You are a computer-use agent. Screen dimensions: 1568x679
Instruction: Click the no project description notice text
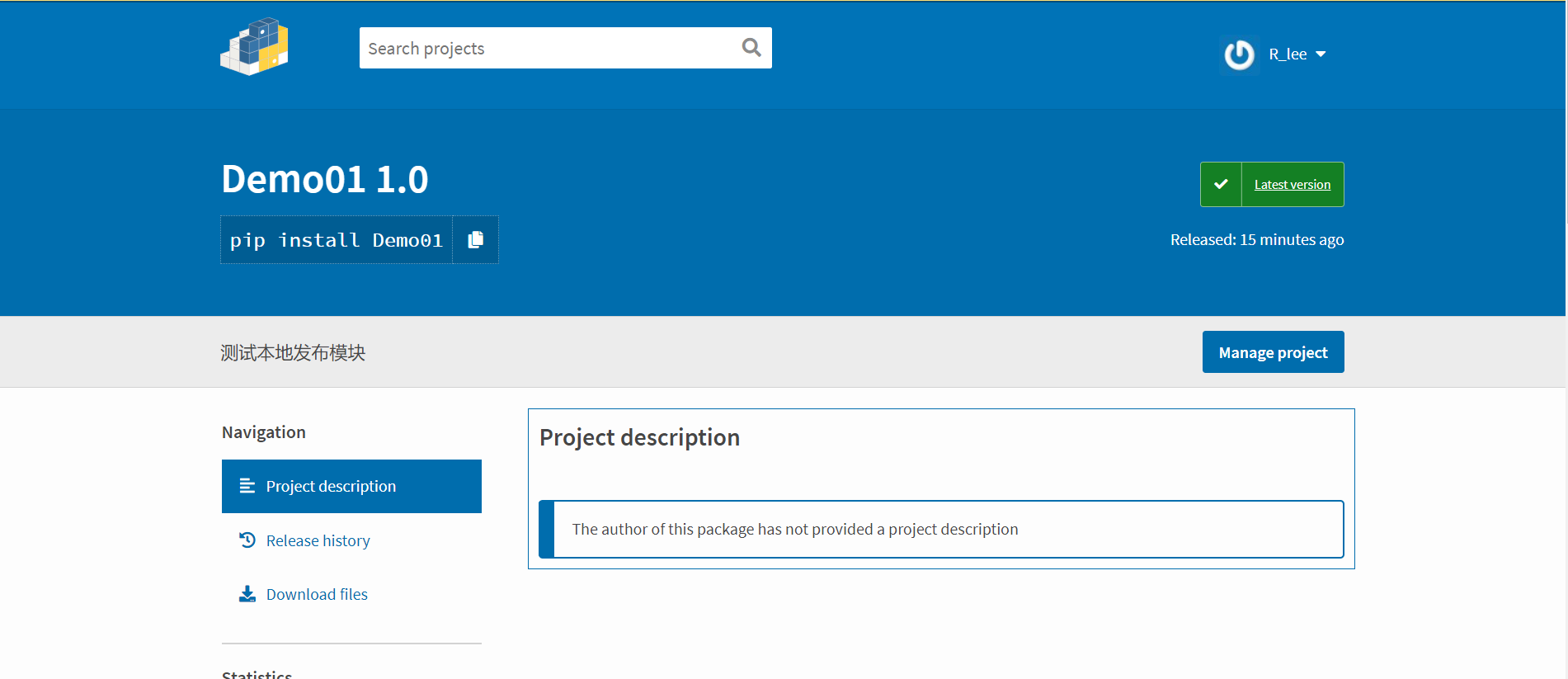coord(795,529)
